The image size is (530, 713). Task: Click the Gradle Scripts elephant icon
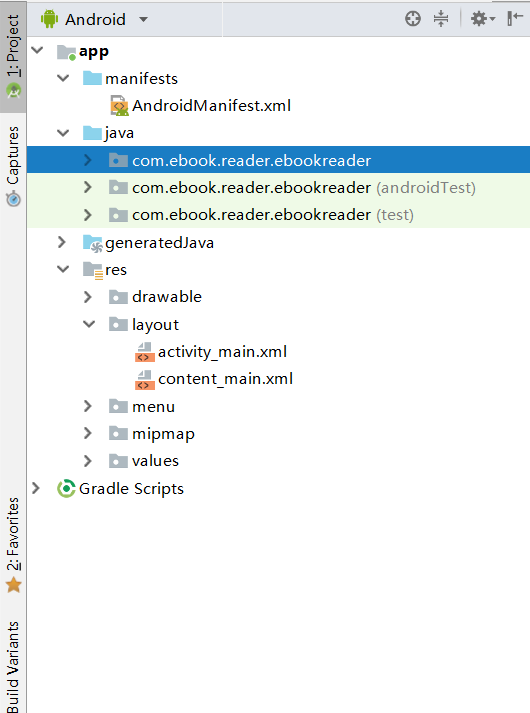click(66, 489)
